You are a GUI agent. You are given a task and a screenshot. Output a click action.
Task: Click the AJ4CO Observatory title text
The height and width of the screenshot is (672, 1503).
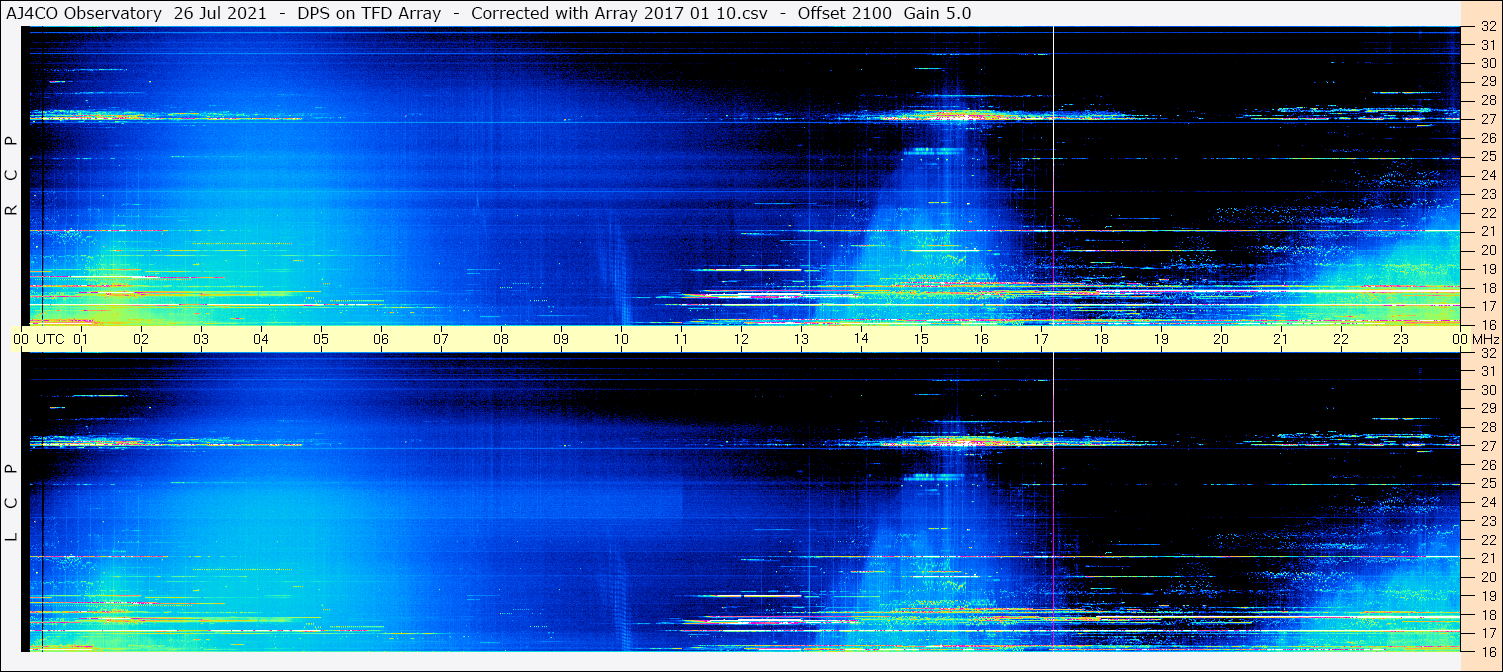pos(85,13)
